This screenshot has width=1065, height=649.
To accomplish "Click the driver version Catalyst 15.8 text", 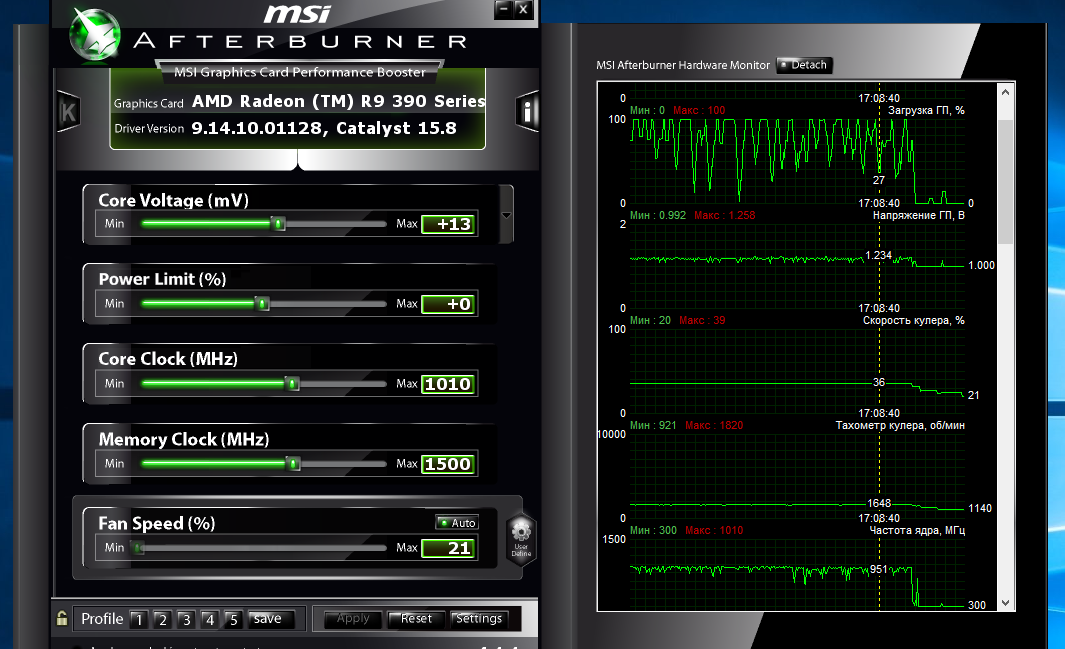I will click(x=324, y=128).
